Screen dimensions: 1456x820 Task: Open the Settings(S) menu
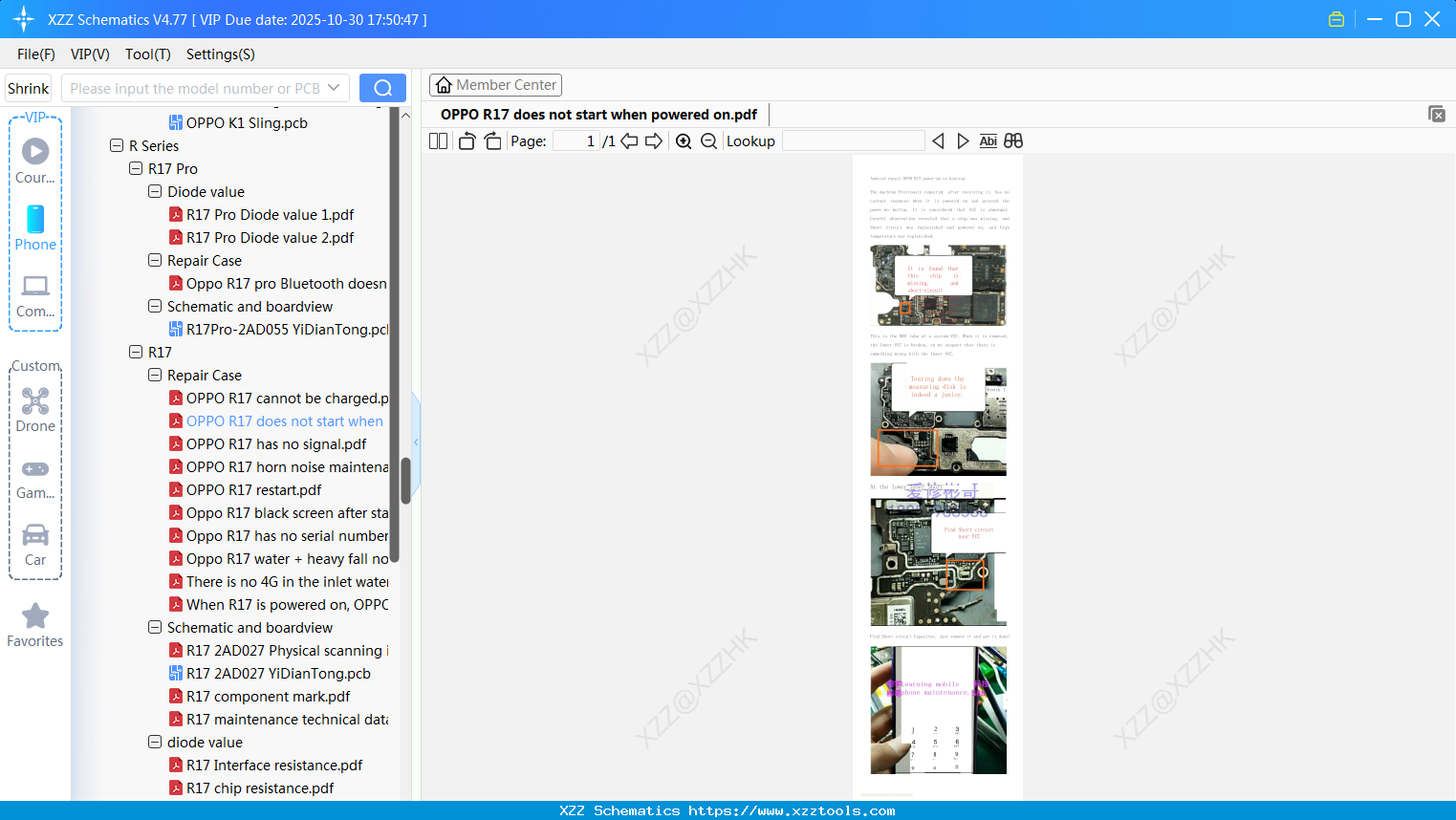point(221,54)
